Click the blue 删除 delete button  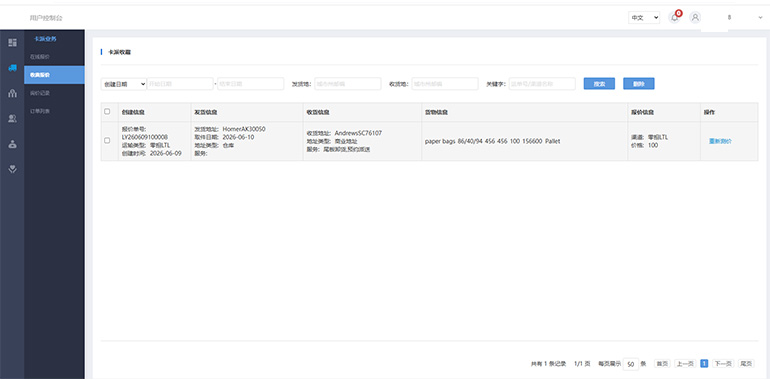pos(639,84)
